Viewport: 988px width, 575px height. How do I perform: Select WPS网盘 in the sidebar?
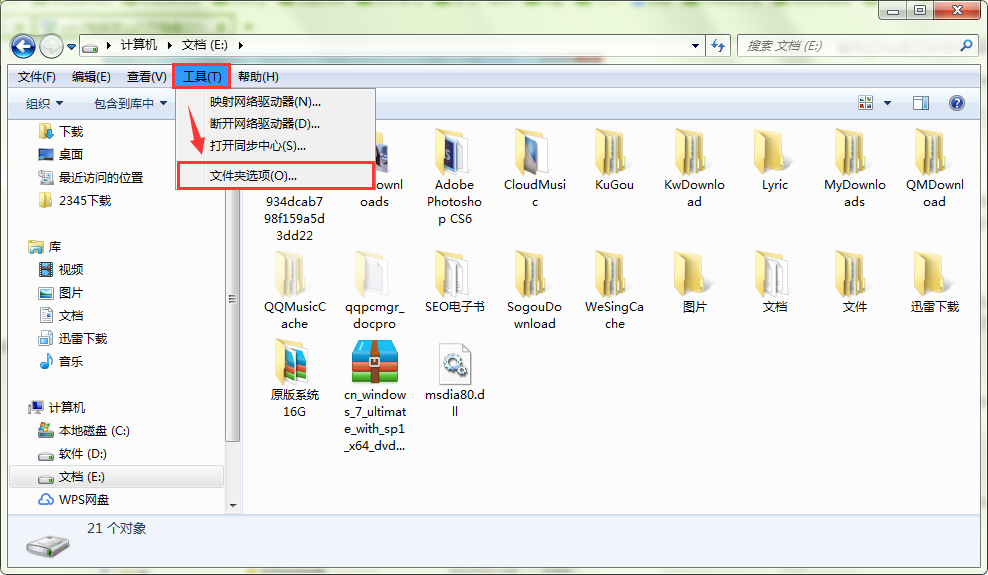[84, 500]
